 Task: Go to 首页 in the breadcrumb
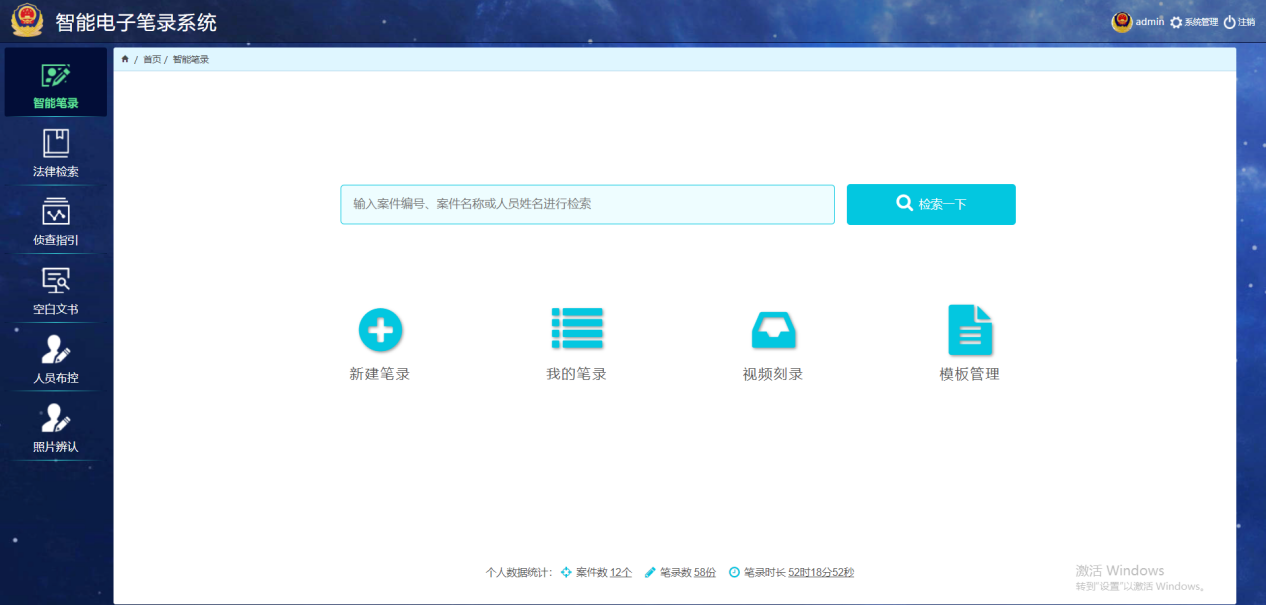[152, 60]
